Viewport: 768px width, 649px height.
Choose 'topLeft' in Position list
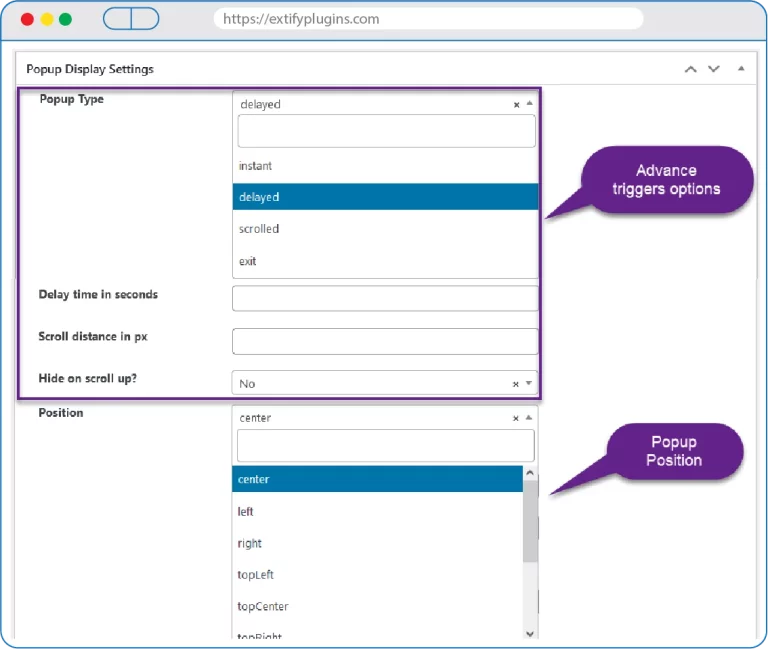pyautogui.click(x=377, y=575)
